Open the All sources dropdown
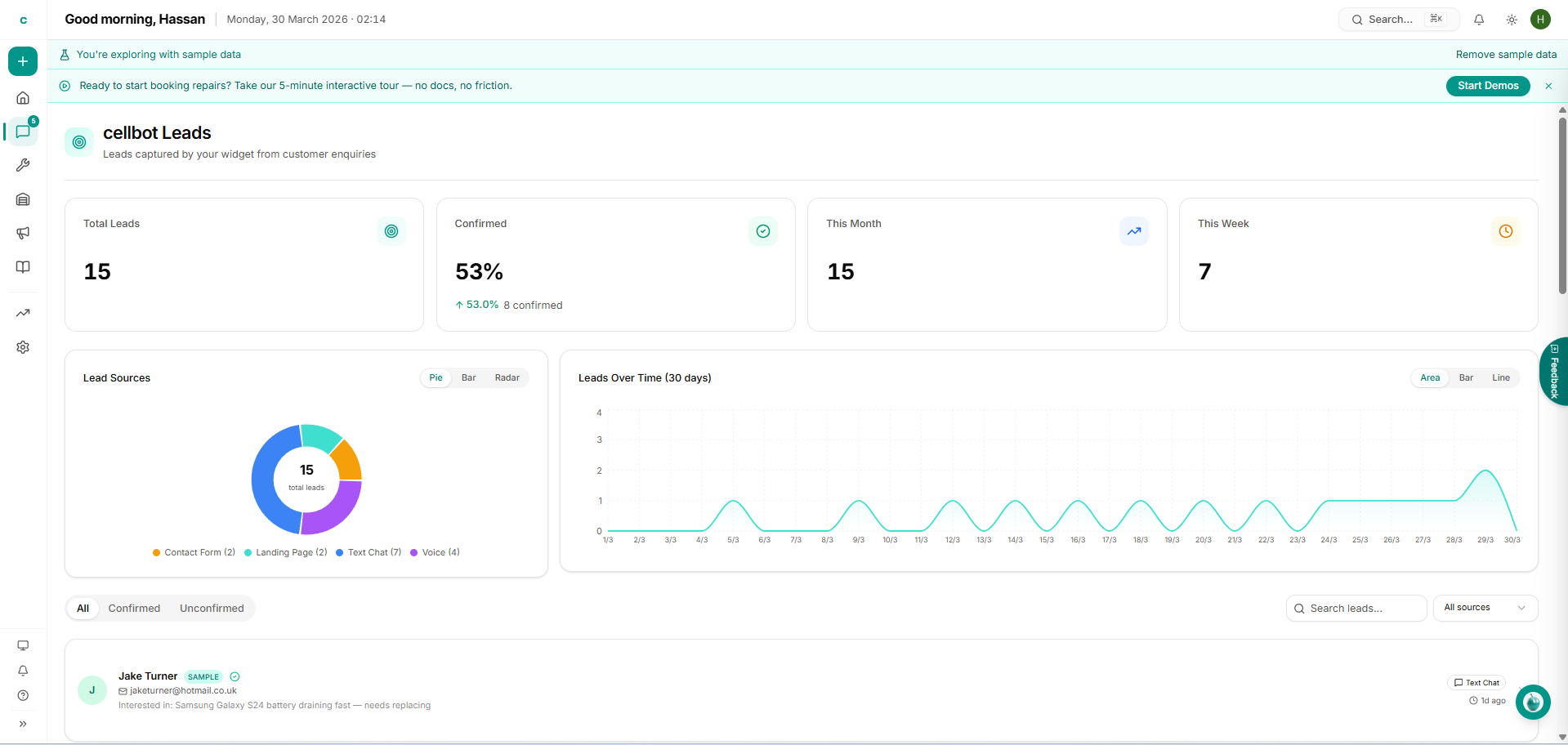This screenshot has height=745, width=1568. tap(1485, 608)
